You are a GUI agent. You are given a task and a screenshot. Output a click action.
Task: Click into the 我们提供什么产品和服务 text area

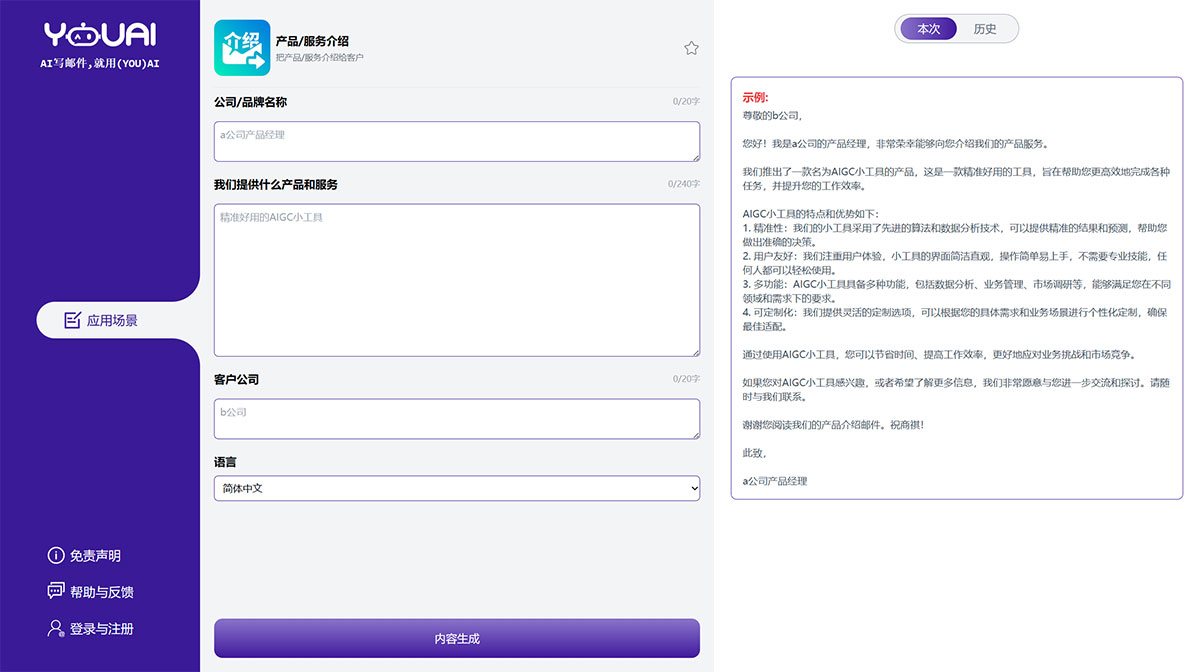pyautogui.click(x=456, y=280)
